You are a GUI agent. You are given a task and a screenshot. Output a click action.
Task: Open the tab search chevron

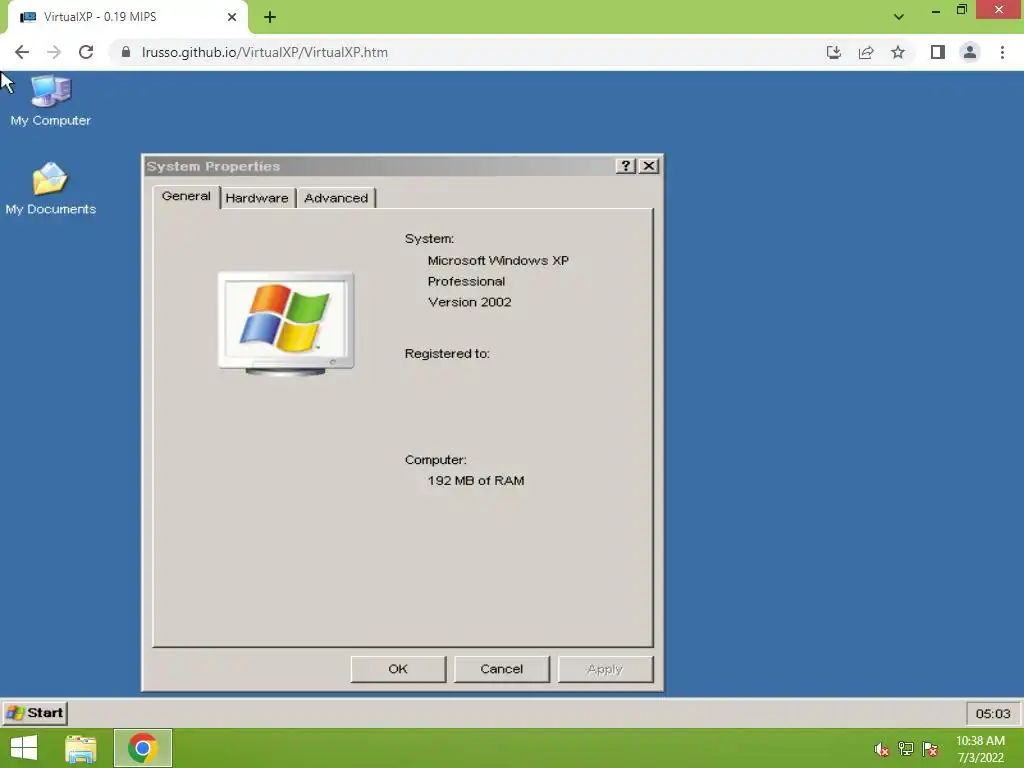pos(899,17)
